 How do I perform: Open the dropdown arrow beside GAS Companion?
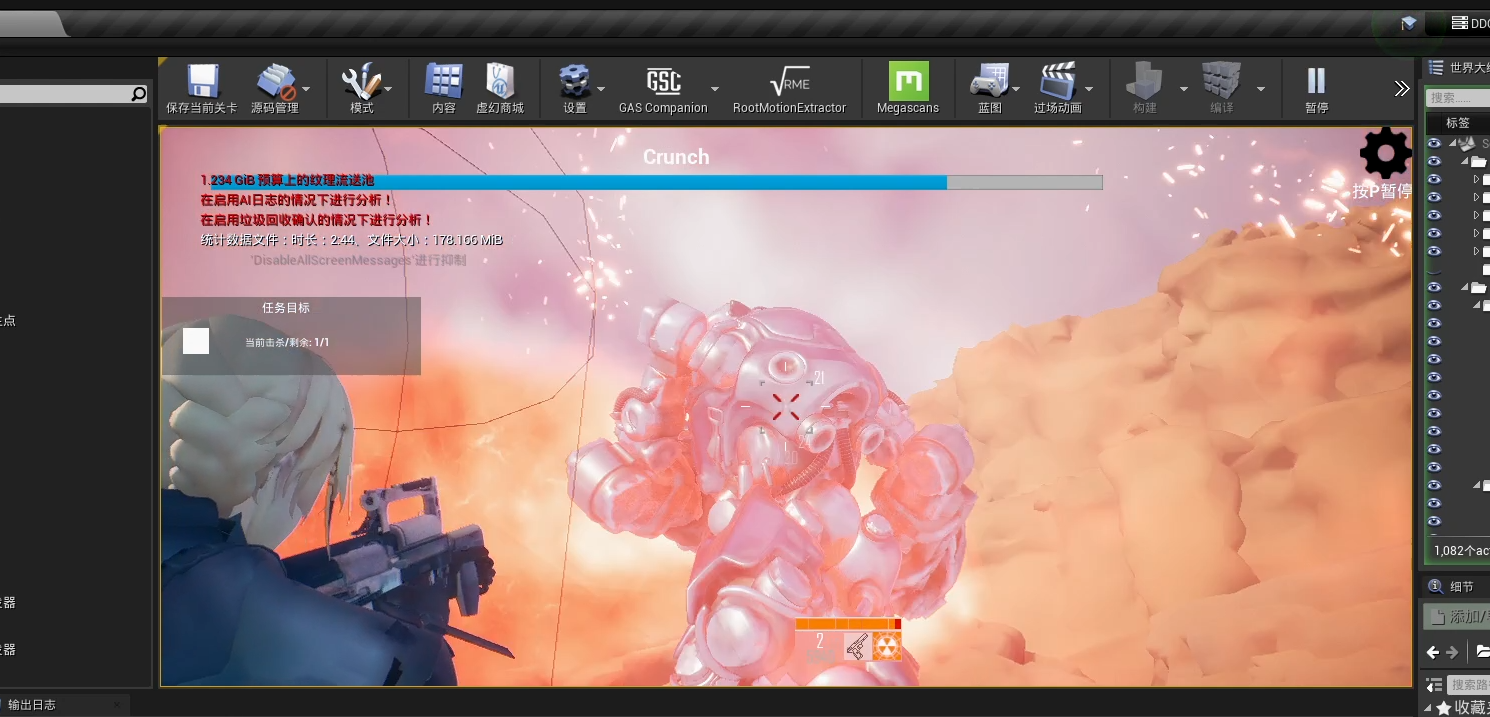(715, 88)
